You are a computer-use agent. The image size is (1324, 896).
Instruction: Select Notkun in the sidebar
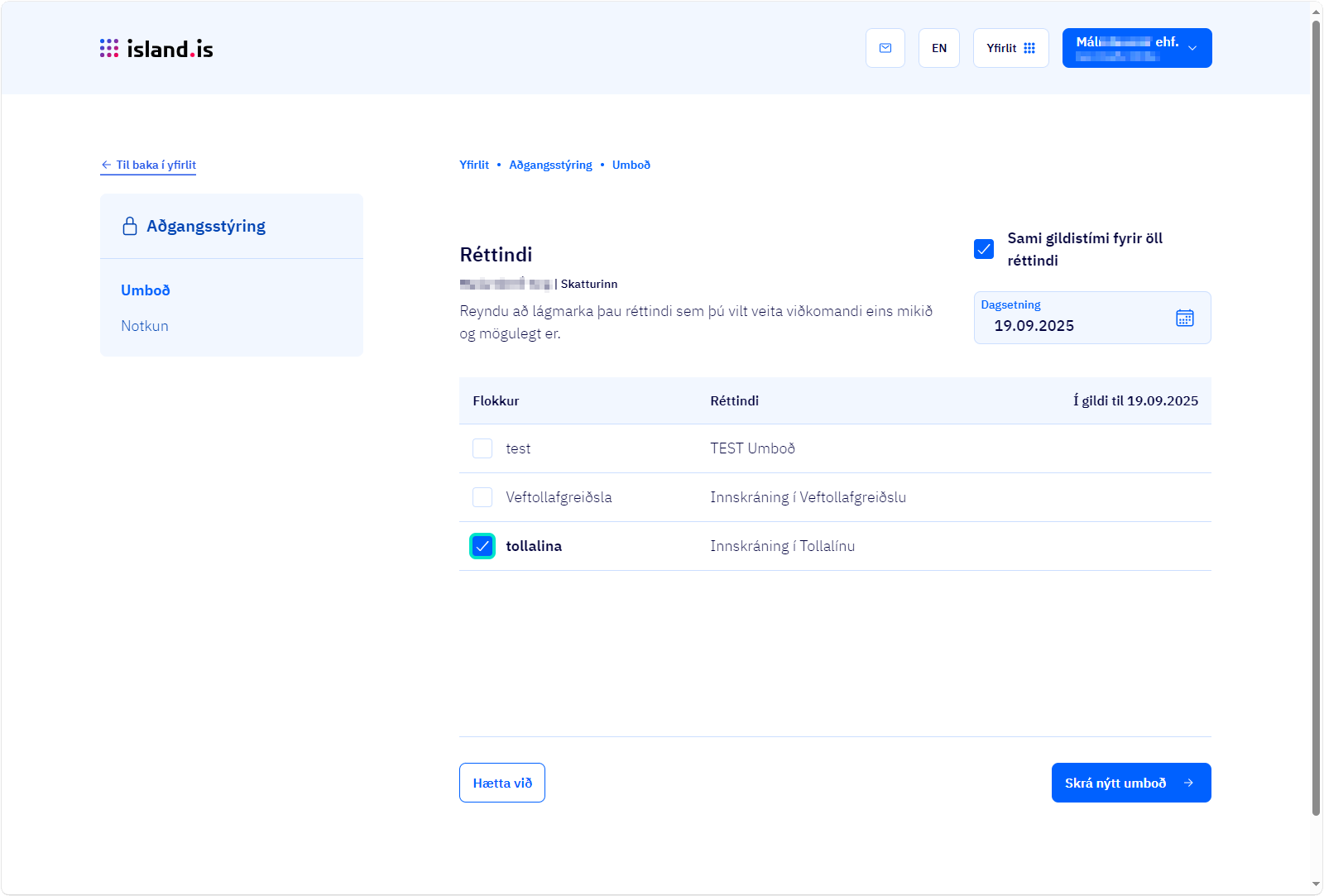(x=145, y=326)
